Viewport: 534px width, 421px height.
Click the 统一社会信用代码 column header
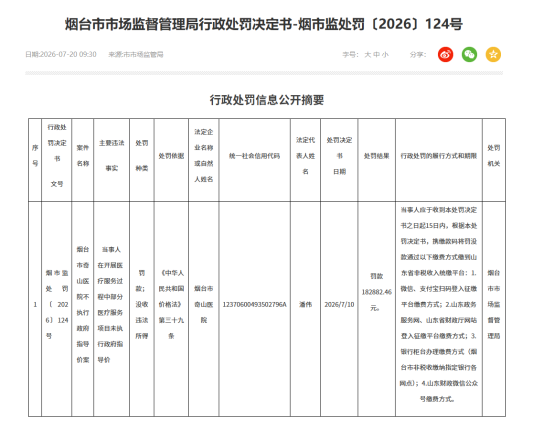(x=254, y=156)
